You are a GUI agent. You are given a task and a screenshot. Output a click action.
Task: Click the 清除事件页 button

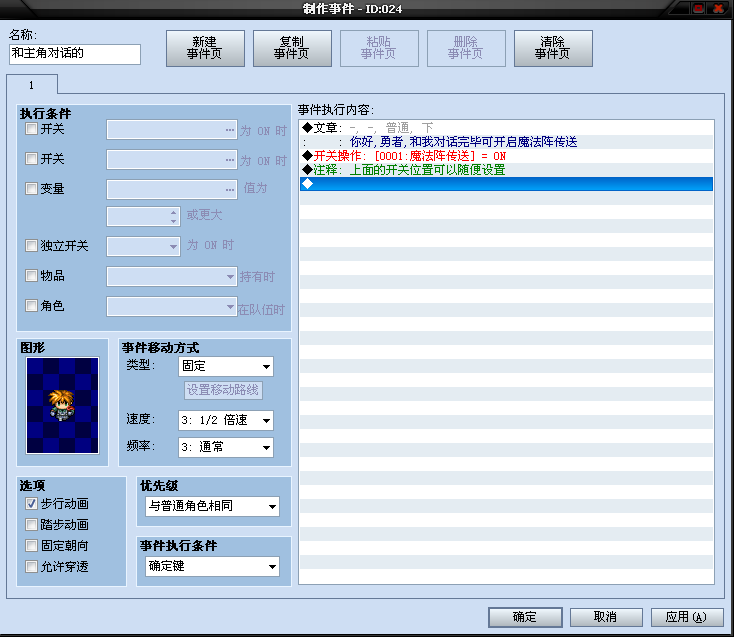tap(553, 48)
